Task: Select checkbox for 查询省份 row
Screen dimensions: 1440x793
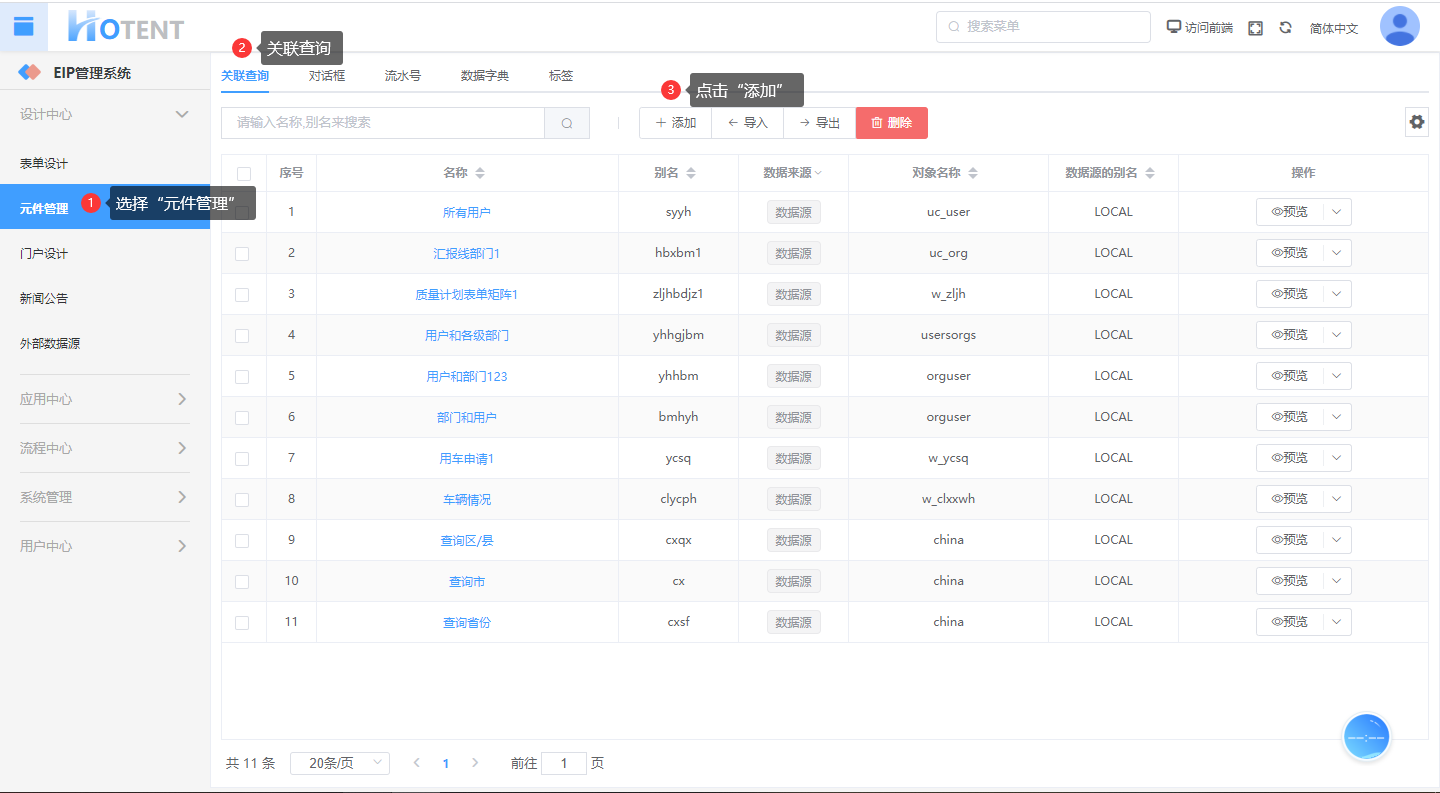Action: click(x=242, y=622)
